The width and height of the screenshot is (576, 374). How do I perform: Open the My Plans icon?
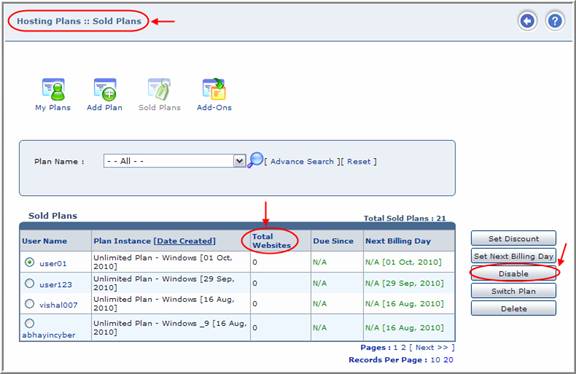[x=54, y=89]
